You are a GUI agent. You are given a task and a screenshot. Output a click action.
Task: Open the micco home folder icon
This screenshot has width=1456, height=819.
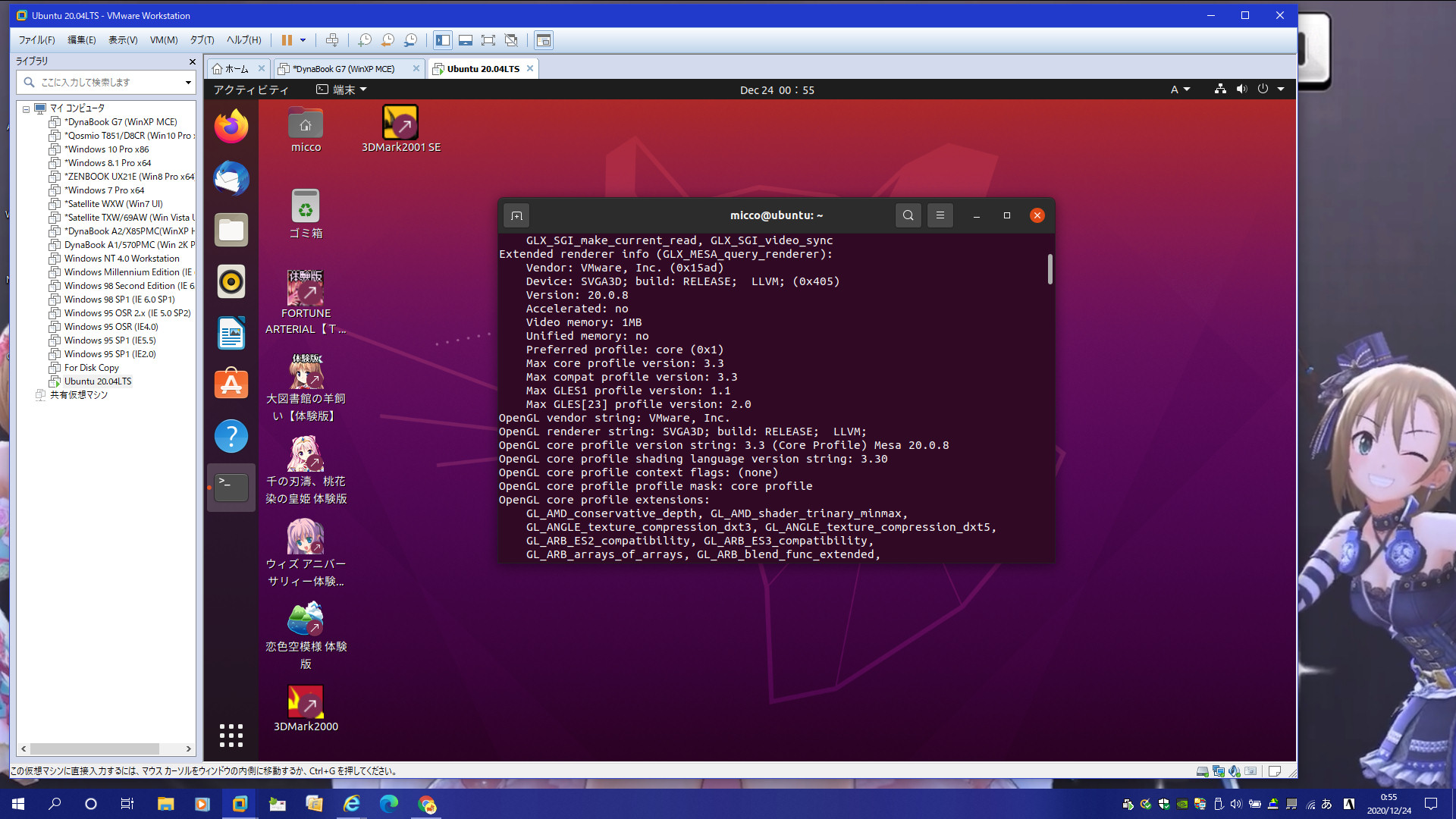coord(306,130)
